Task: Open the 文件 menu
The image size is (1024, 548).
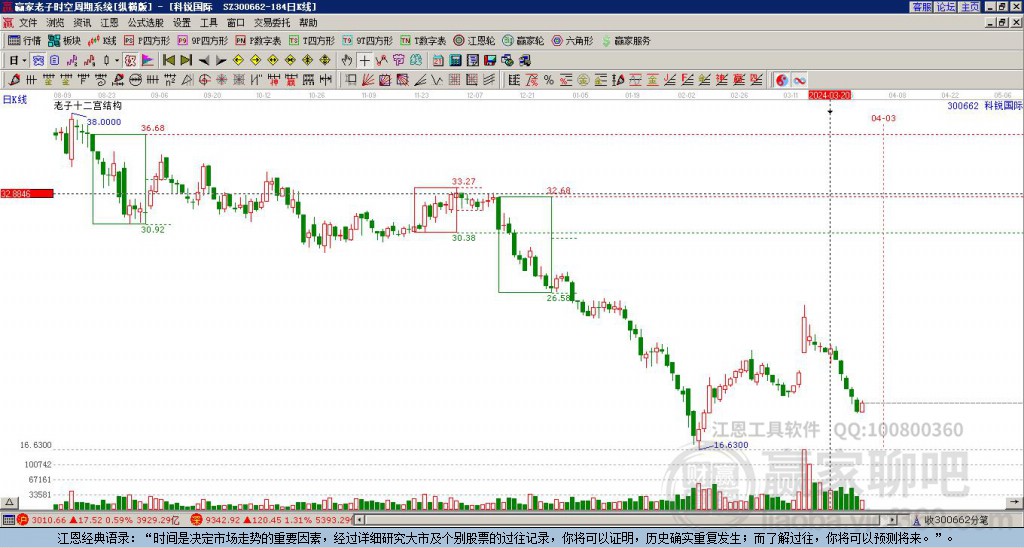Action: click(x=28, y=23)
